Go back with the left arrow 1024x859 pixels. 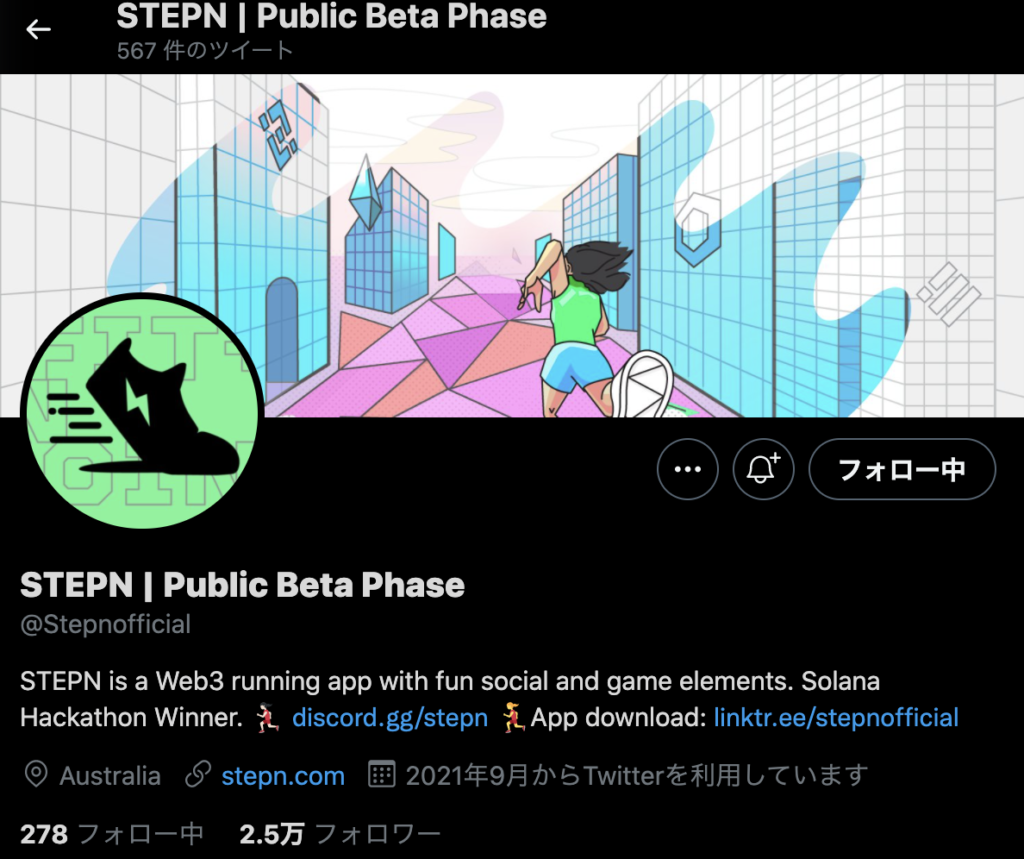(38, 29)
